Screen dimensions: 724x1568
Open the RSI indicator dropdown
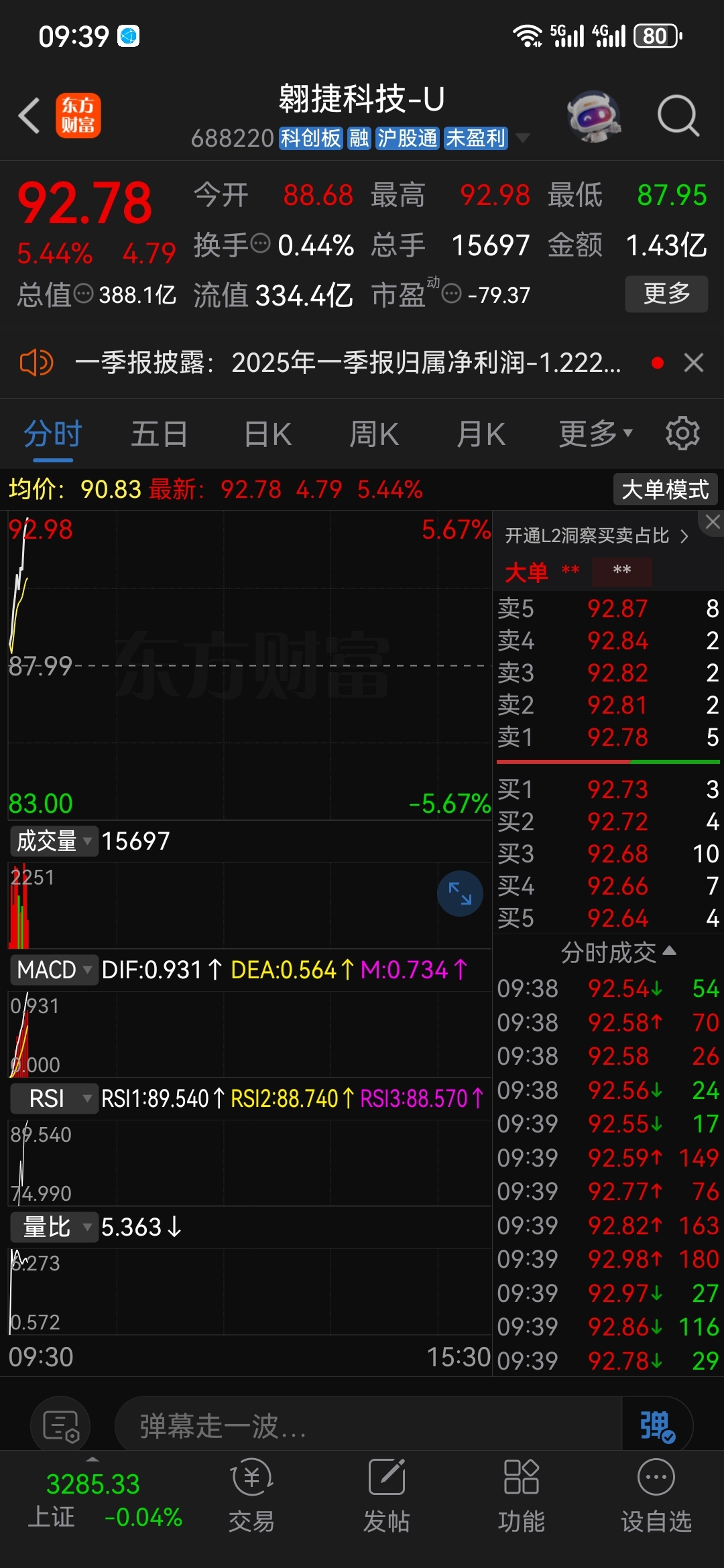54,1098
